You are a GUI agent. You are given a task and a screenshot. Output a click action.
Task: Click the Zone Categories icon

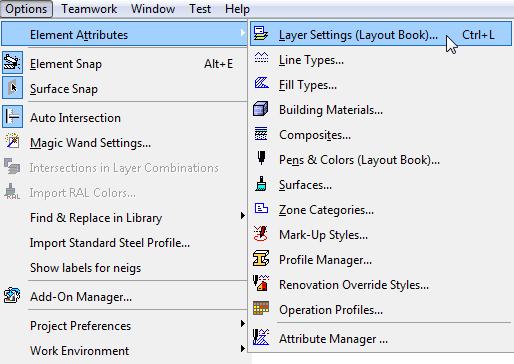(261, 208)
